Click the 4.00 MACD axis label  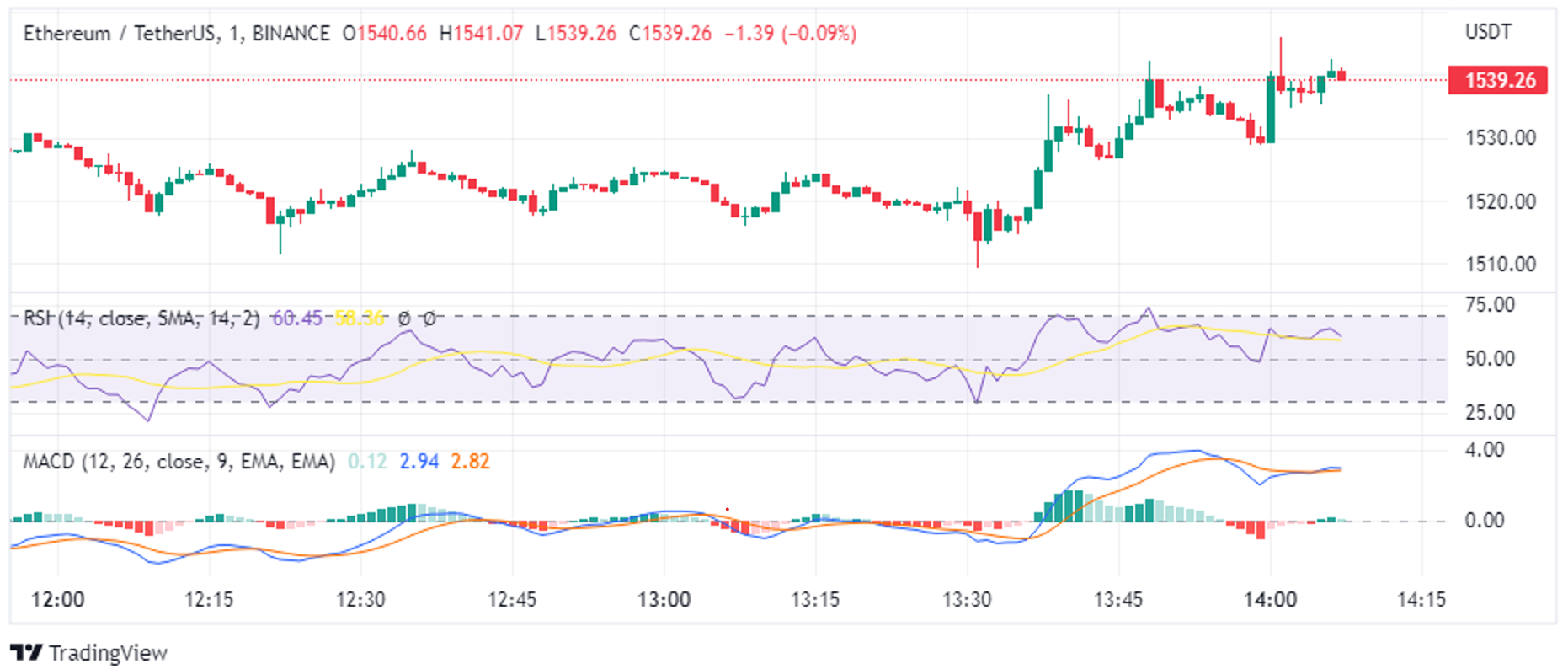(x=1485, y=450)
